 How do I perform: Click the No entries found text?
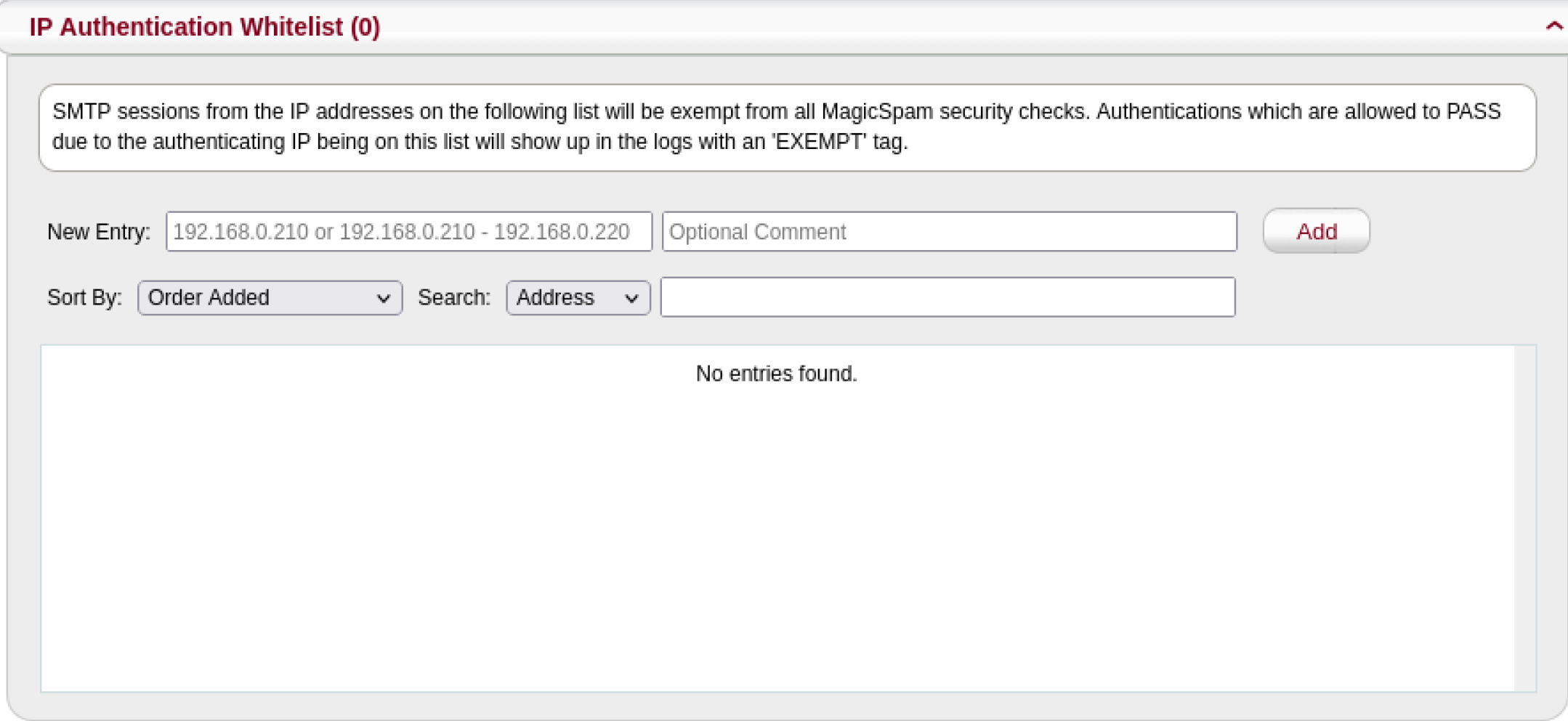click(776, 373)
